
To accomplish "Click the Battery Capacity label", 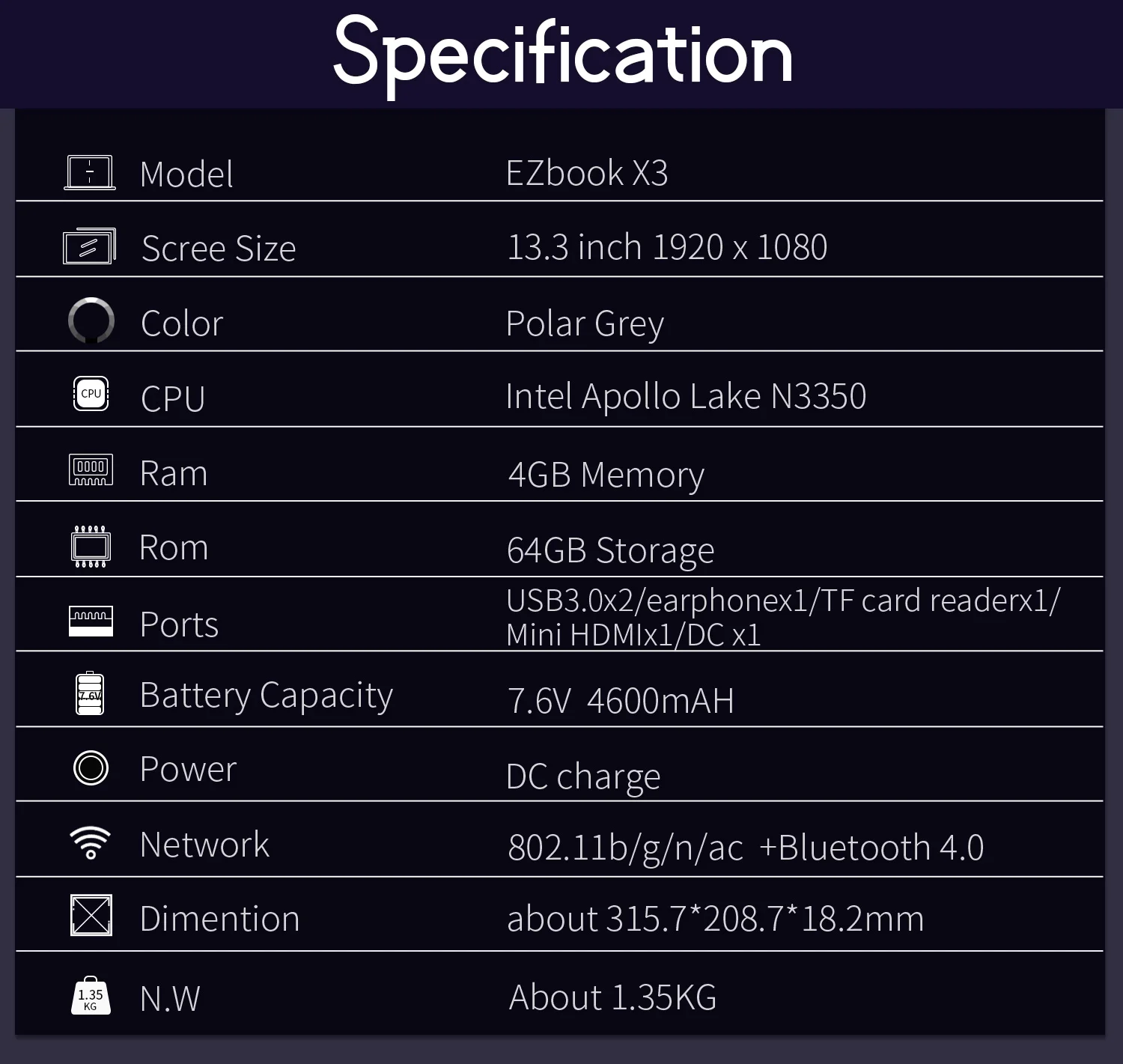I will (266, 696).
